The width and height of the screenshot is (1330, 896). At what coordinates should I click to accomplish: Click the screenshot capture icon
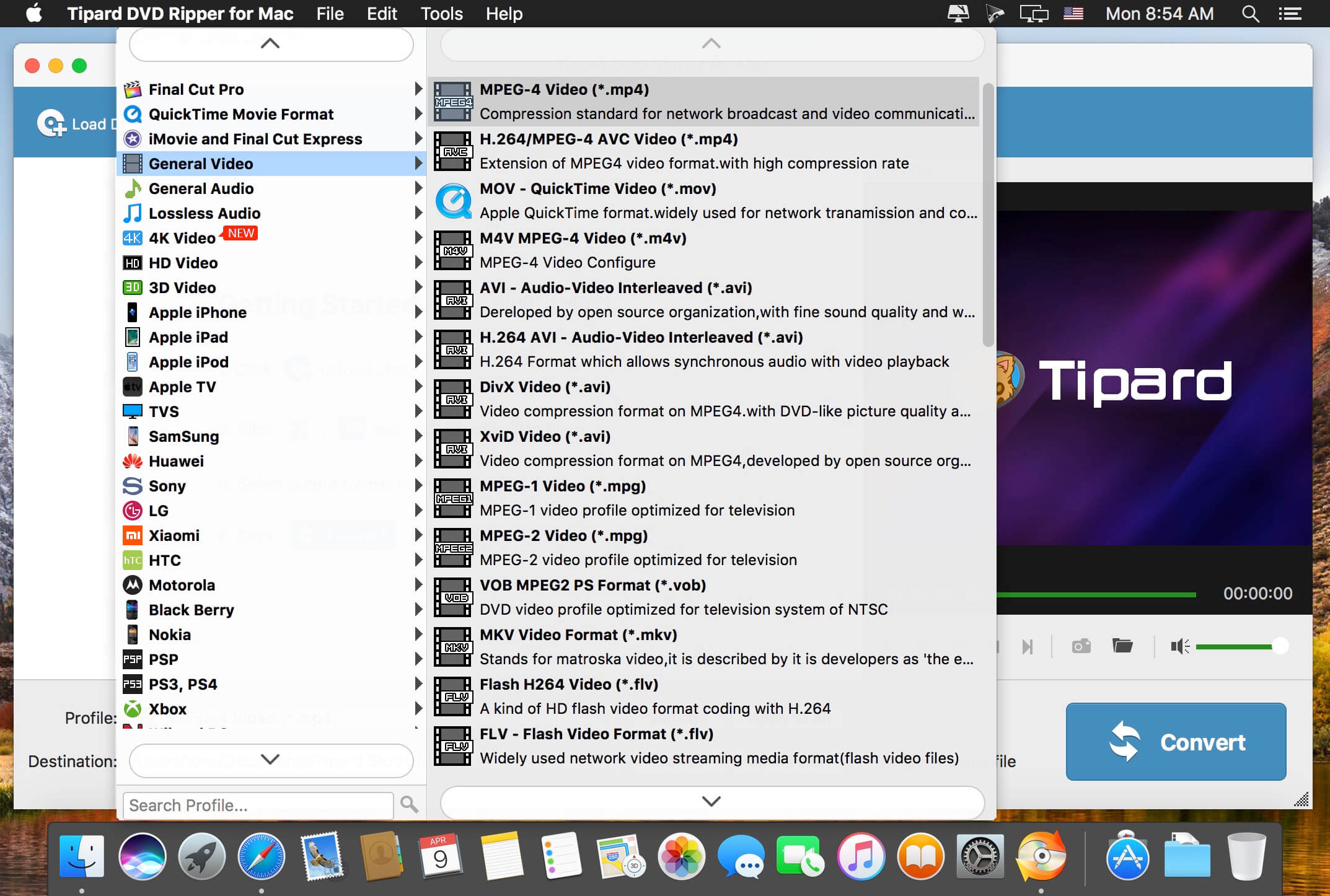point(1081,646)
